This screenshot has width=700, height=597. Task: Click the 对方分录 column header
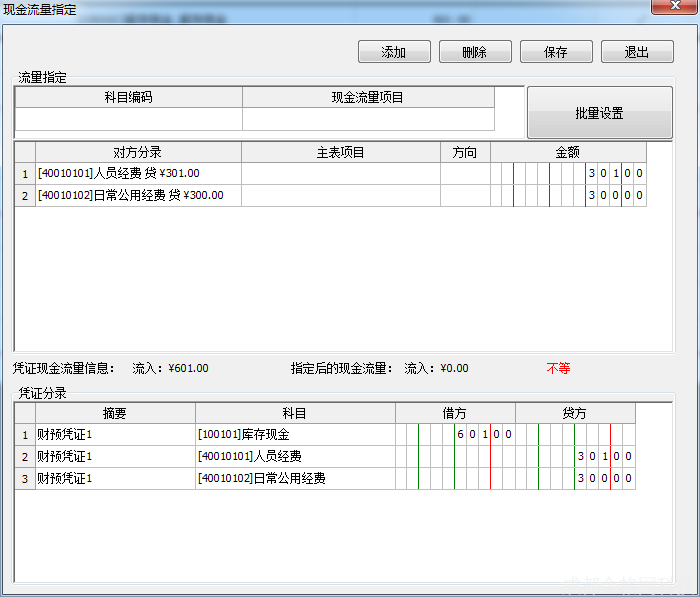(x=137, y=152)
